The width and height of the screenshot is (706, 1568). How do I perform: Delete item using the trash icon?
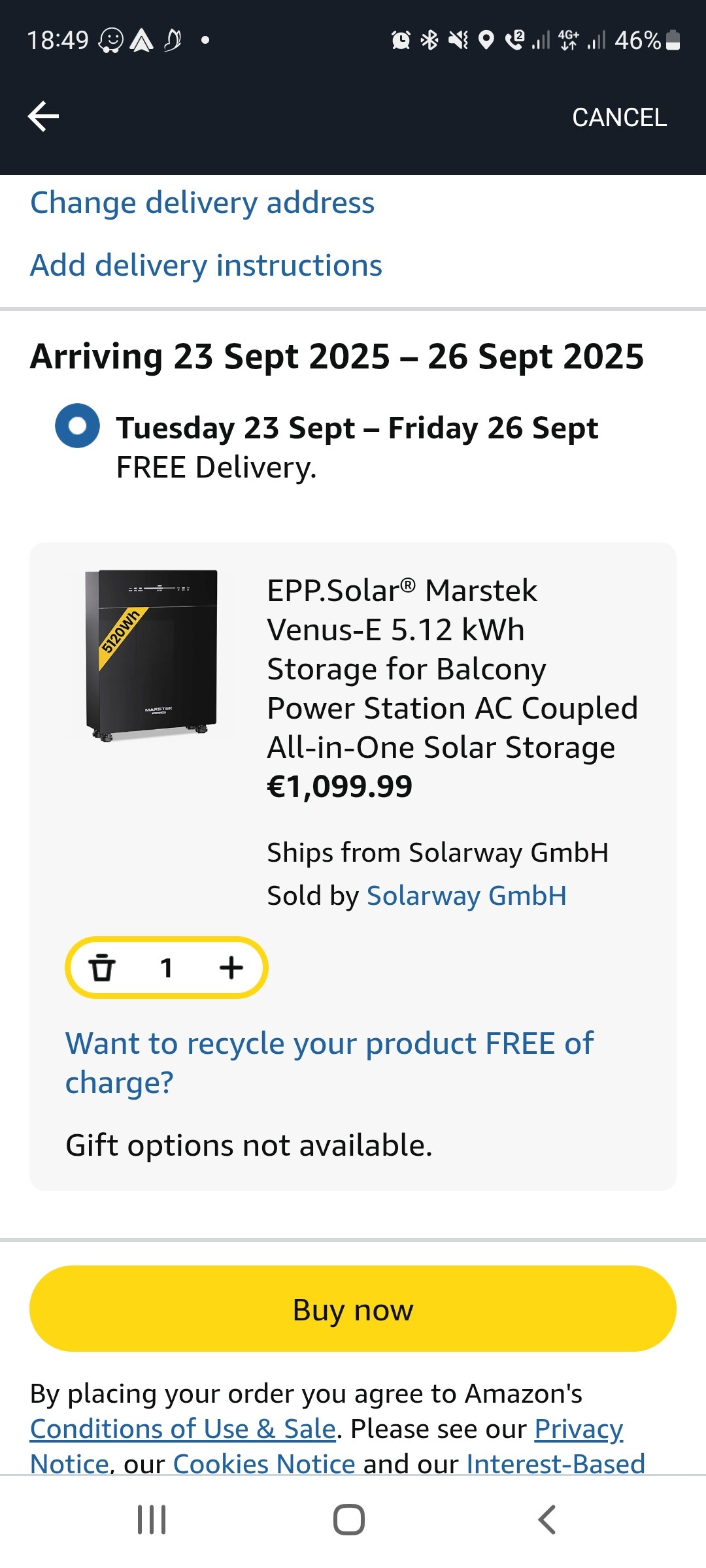point(102,968)
